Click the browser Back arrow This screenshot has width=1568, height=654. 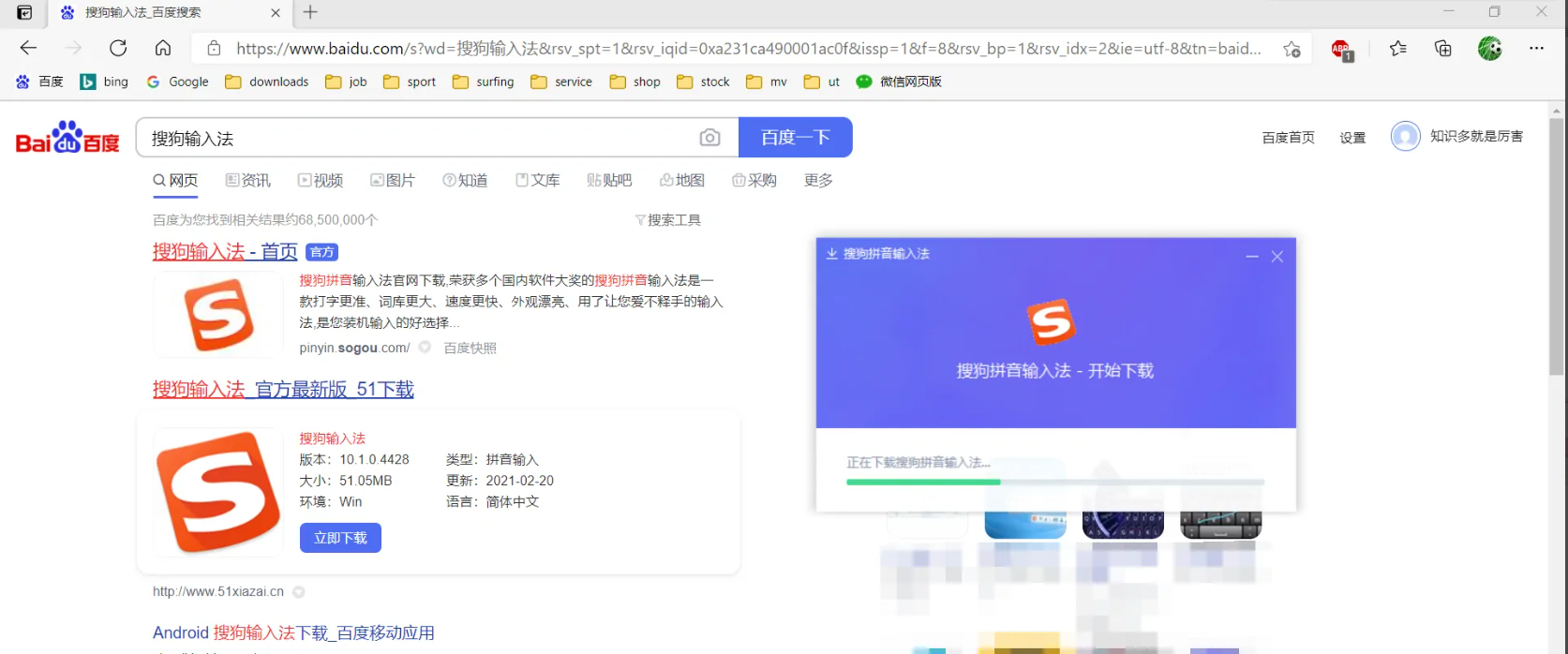point(28,48)
